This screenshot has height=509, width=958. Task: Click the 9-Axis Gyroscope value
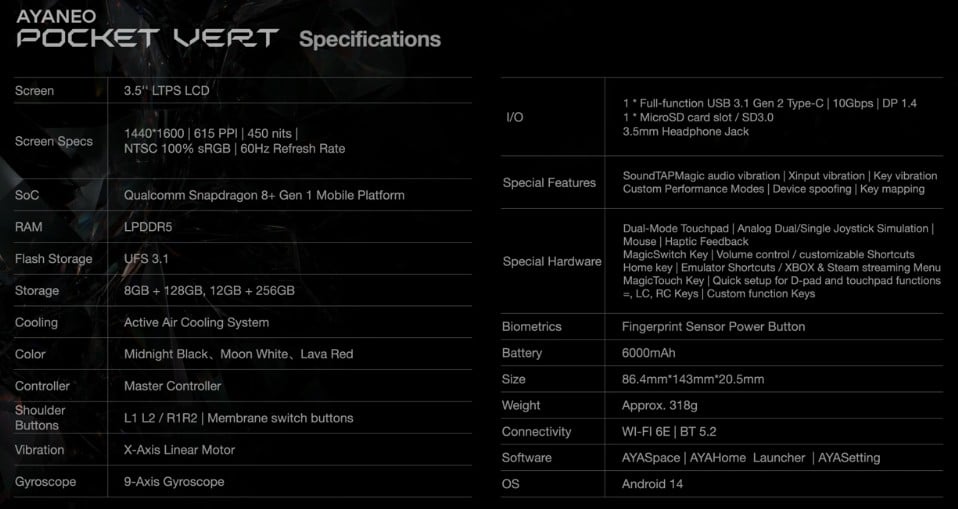click(174, 482)
